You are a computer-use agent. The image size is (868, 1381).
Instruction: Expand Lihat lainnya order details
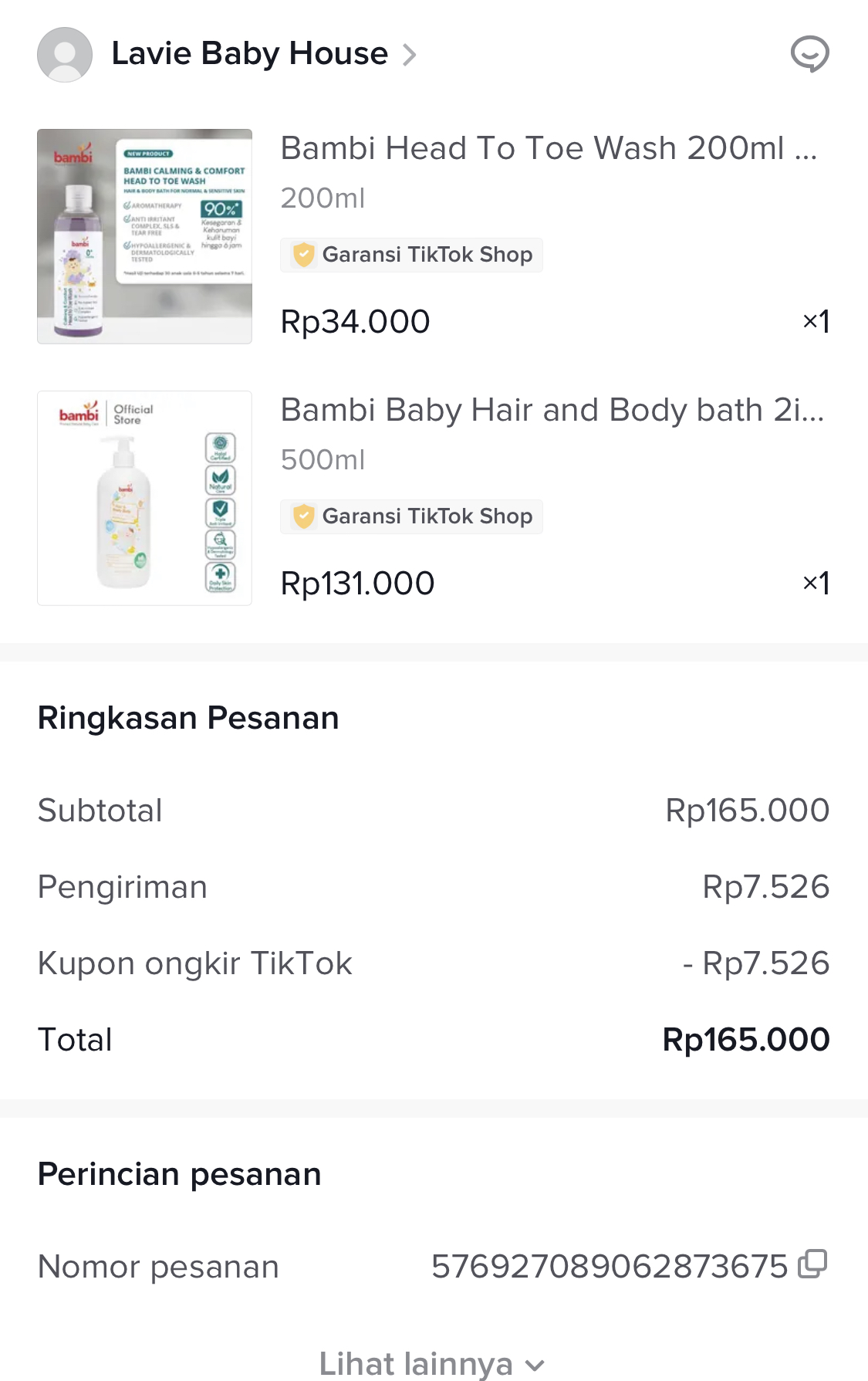[x=416, y=1364]
